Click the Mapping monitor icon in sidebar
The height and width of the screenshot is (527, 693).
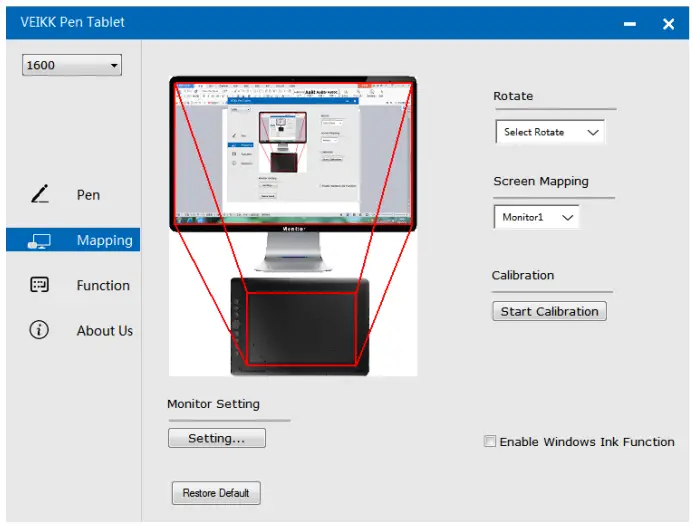(x=39, y=241)
